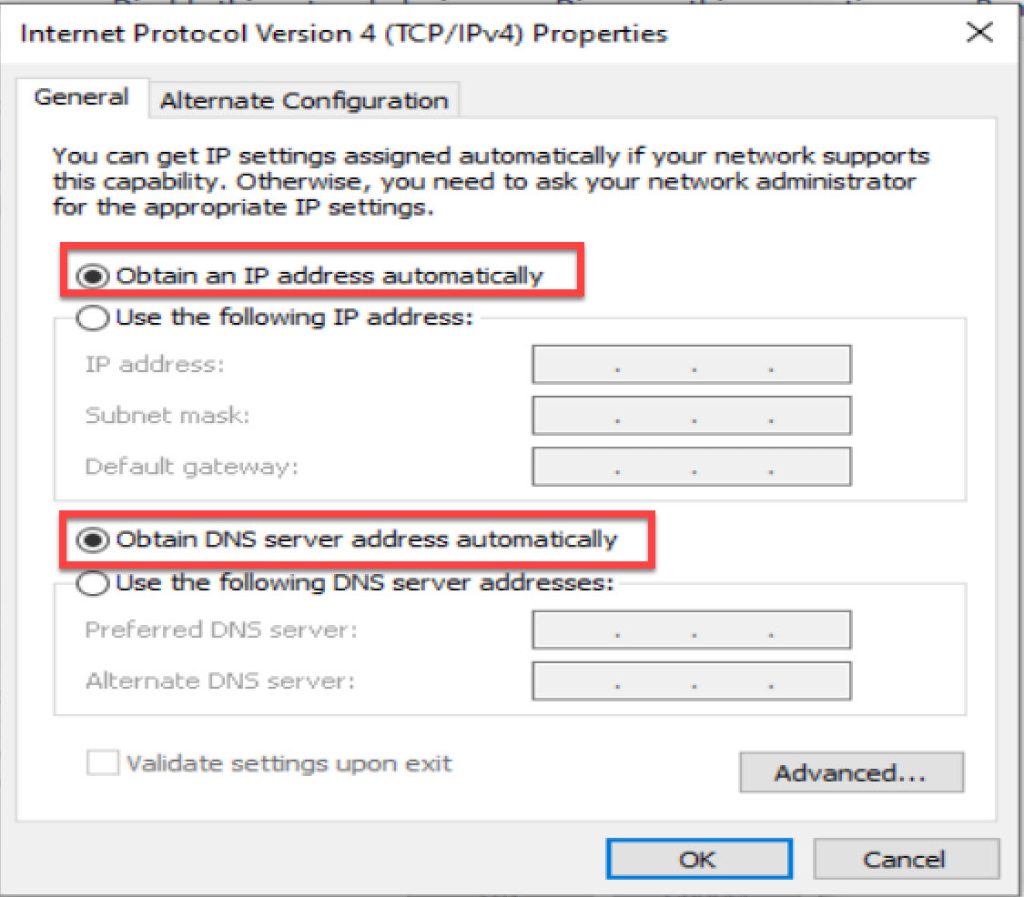Close the TCP/IPv4 Properties window

coord(980,32)
